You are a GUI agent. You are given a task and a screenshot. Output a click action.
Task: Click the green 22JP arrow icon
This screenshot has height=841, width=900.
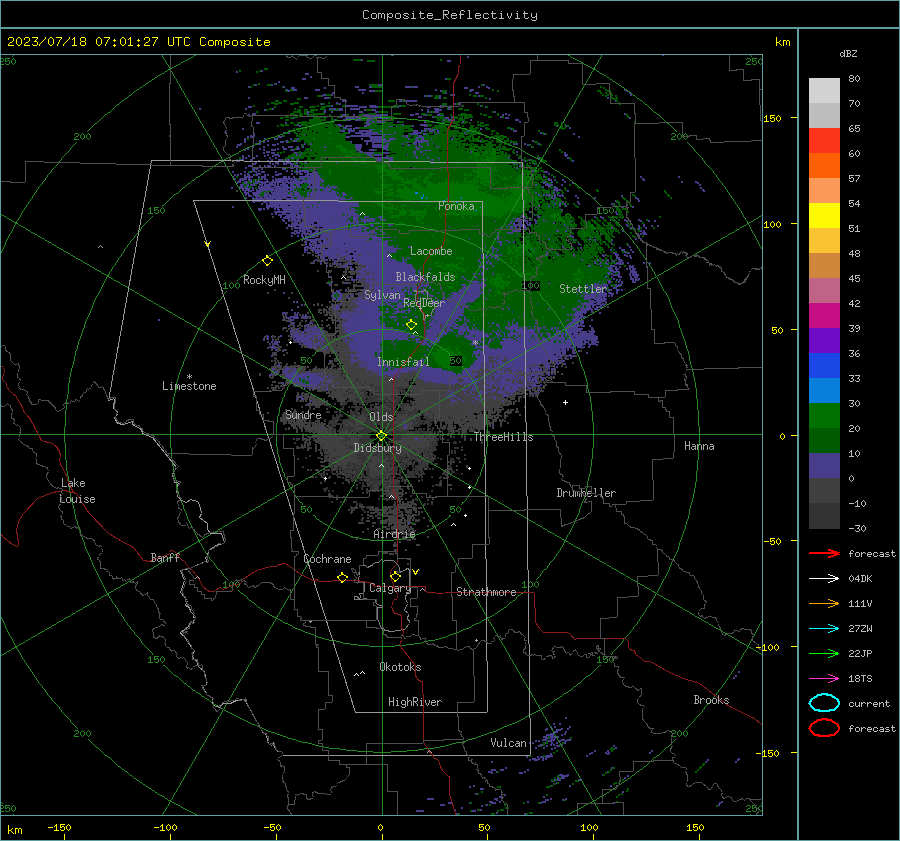point(824,653)
